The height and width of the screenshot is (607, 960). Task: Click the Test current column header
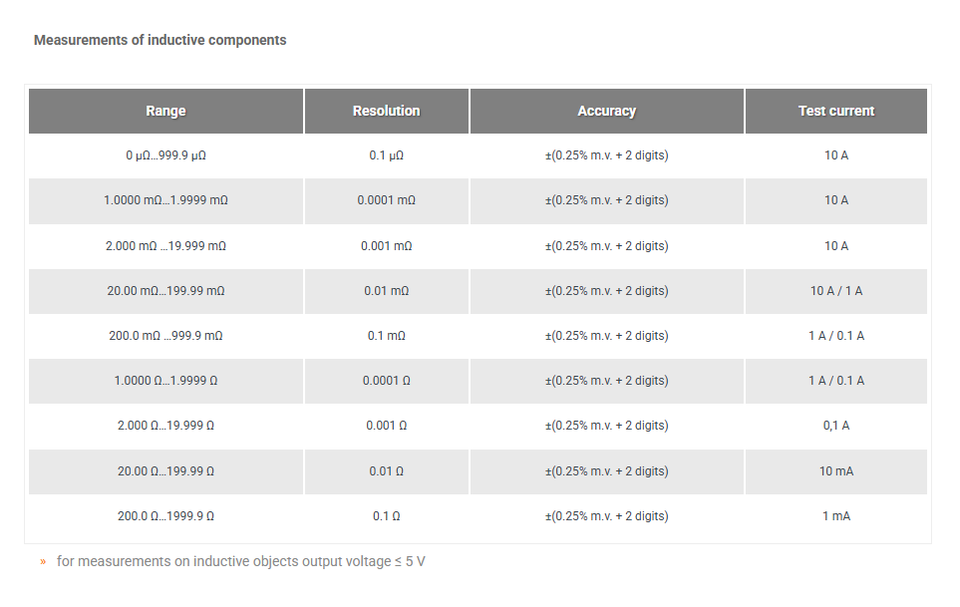pyautogui.click(x=836, y=111)
